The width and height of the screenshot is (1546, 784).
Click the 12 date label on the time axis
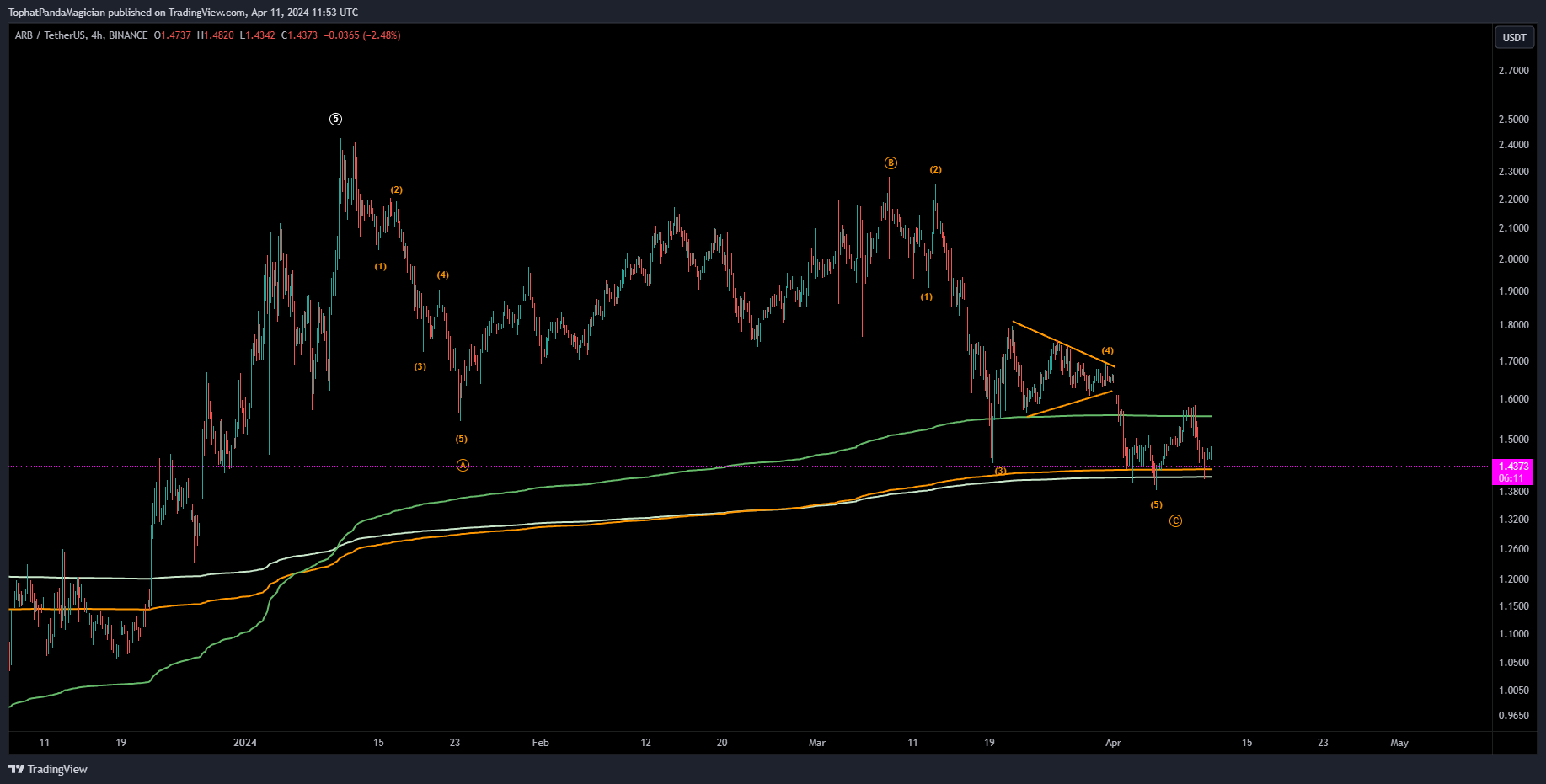coord(646,743)
